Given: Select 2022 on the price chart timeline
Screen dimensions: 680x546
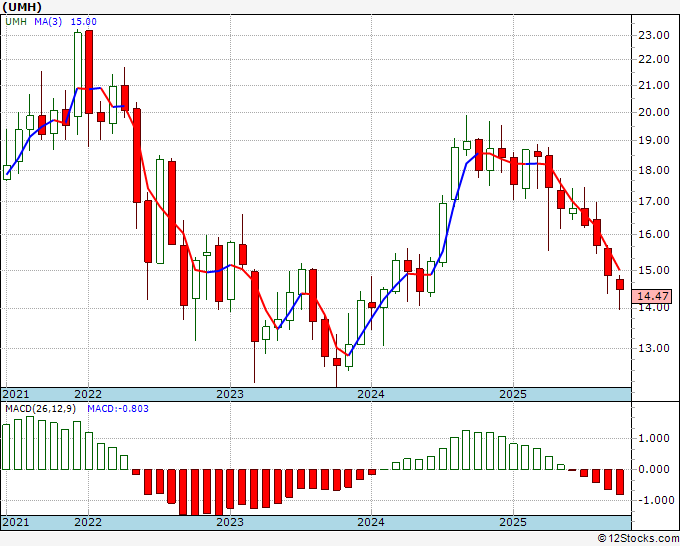Looking at the screenshot, I should 88,394.
